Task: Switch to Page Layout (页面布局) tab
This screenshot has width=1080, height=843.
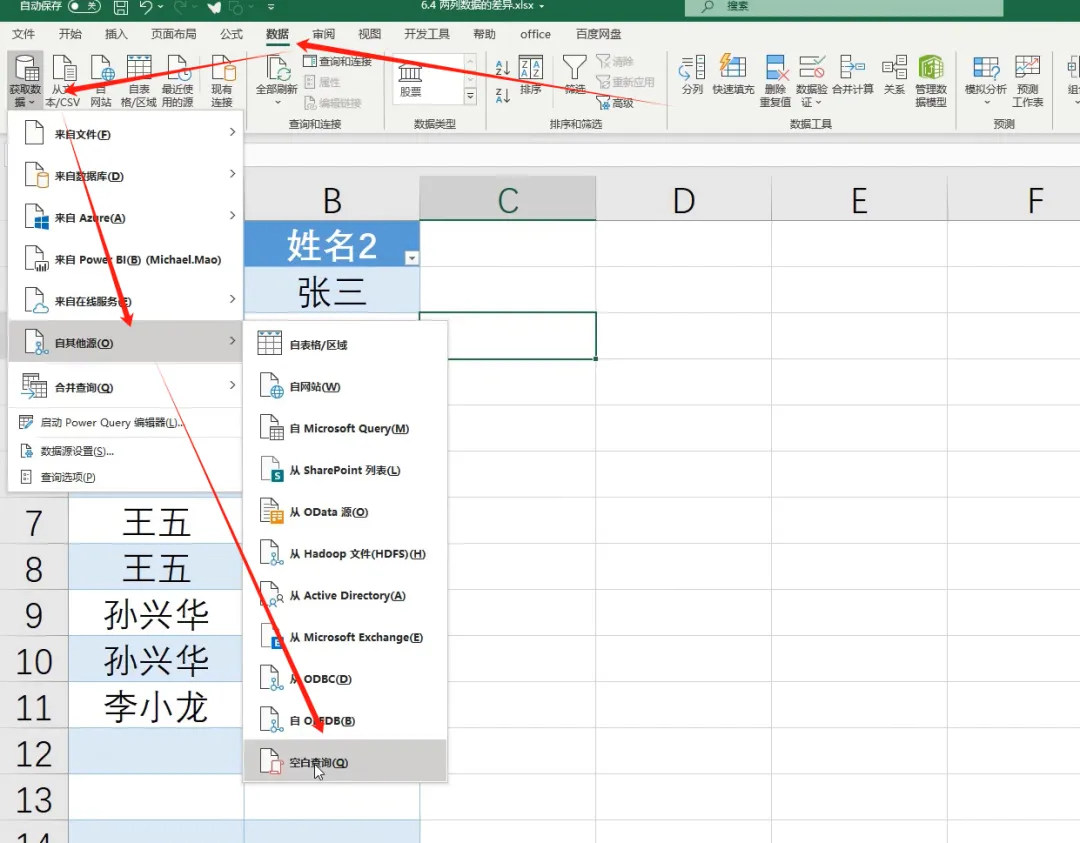Action: [x=174, y=34]
